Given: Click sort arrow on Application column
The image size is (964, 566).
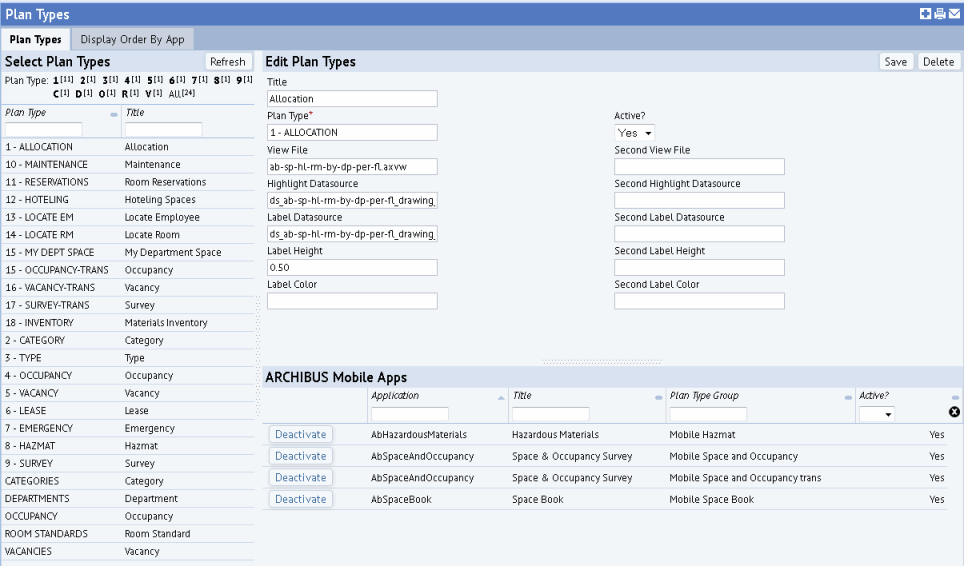Looking at the screenshot, I should click(x=501, y=397).
